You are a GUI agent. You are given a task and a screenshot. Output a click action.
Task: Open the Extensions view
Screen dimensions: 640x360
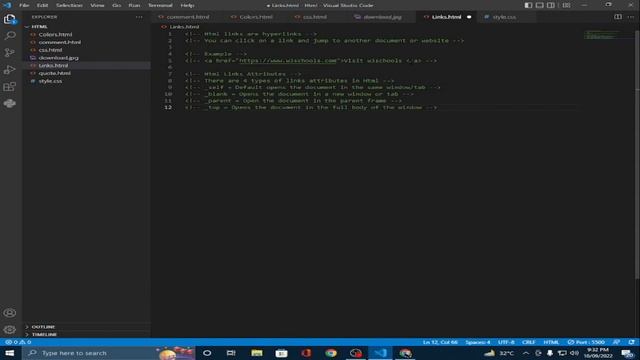coord(9,87)
